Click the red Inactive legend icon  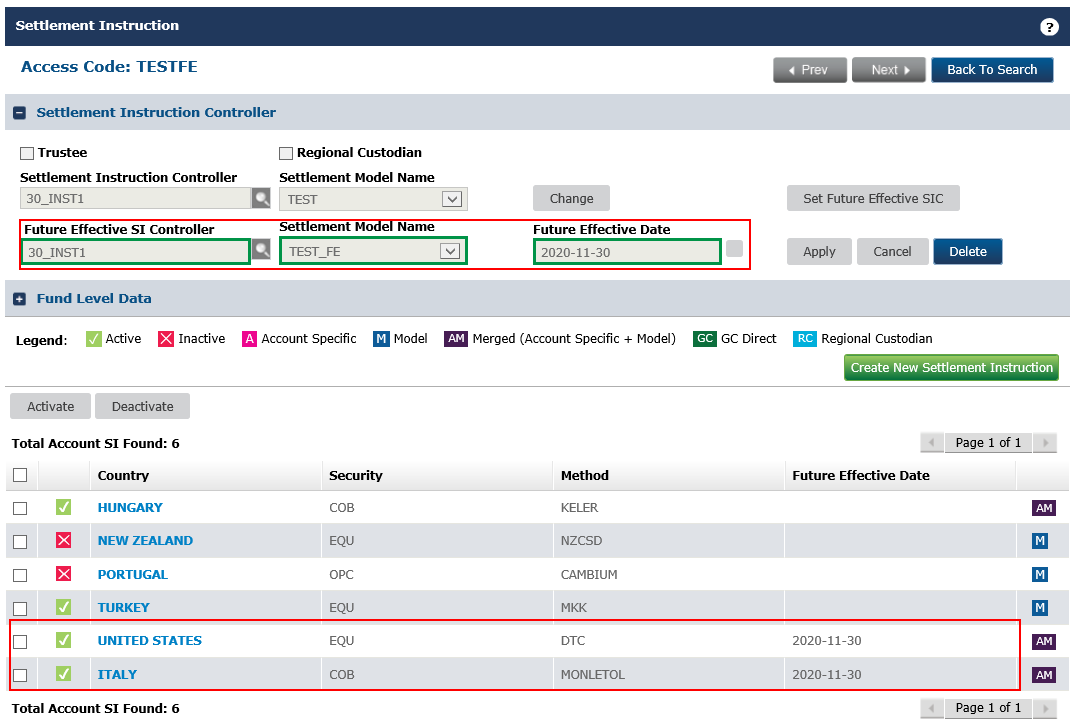[x=166, y=339]
